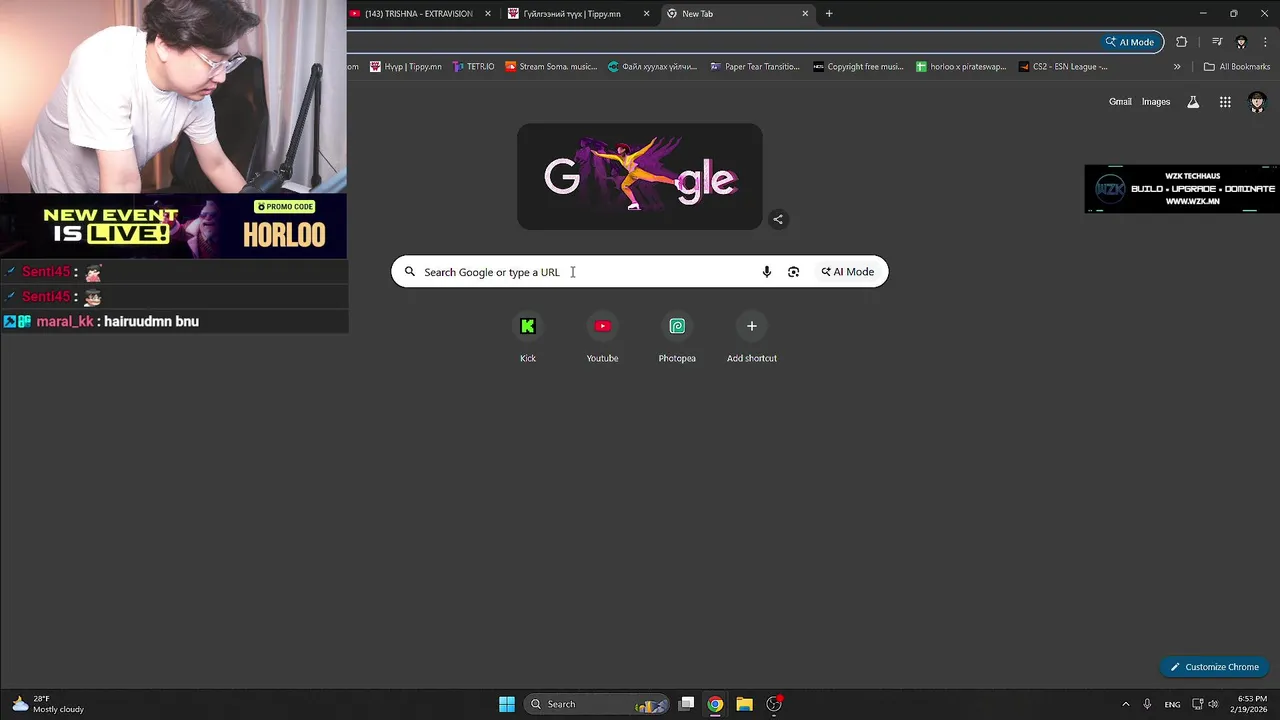Close the Tippy.mn tab

point(647,14)
